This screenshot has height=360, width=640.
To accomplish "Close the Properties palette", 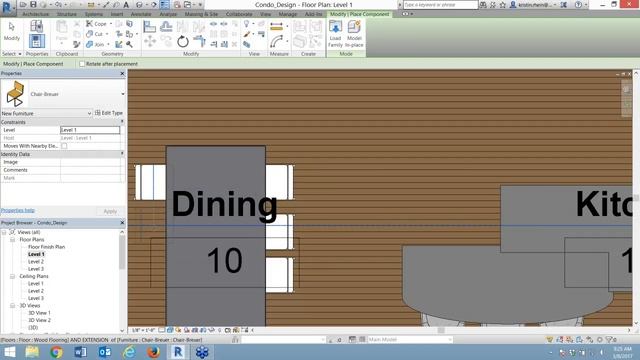I will pos(122,73).
